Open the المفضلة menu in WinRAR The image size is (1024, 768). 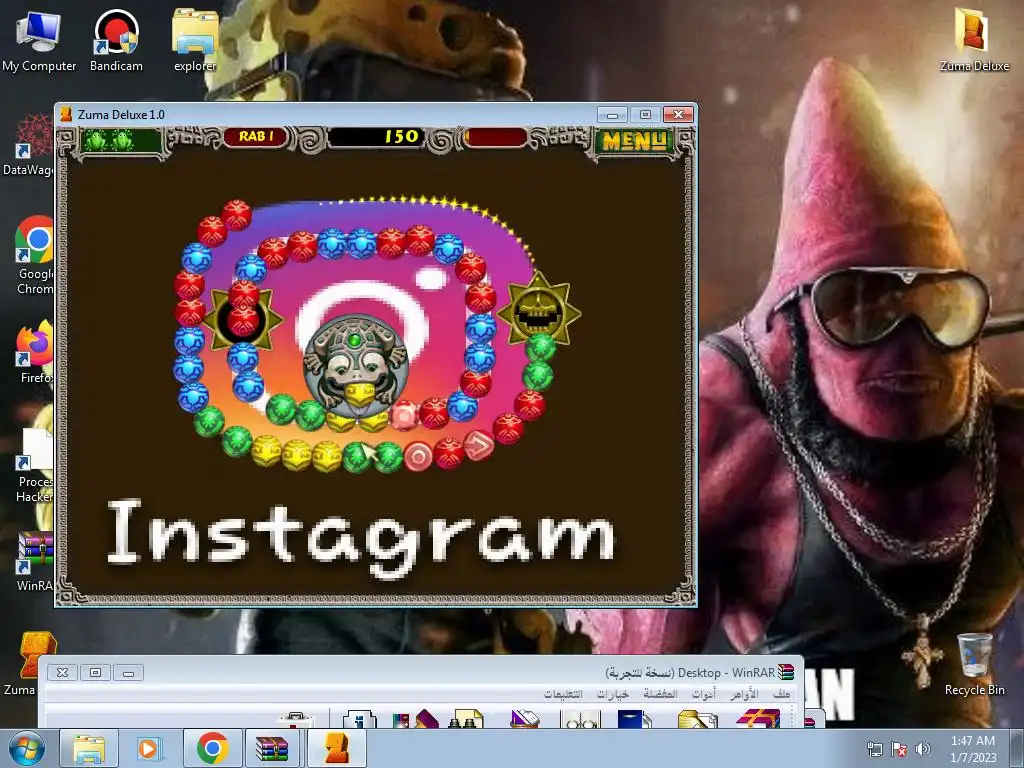tap(660, 694)
